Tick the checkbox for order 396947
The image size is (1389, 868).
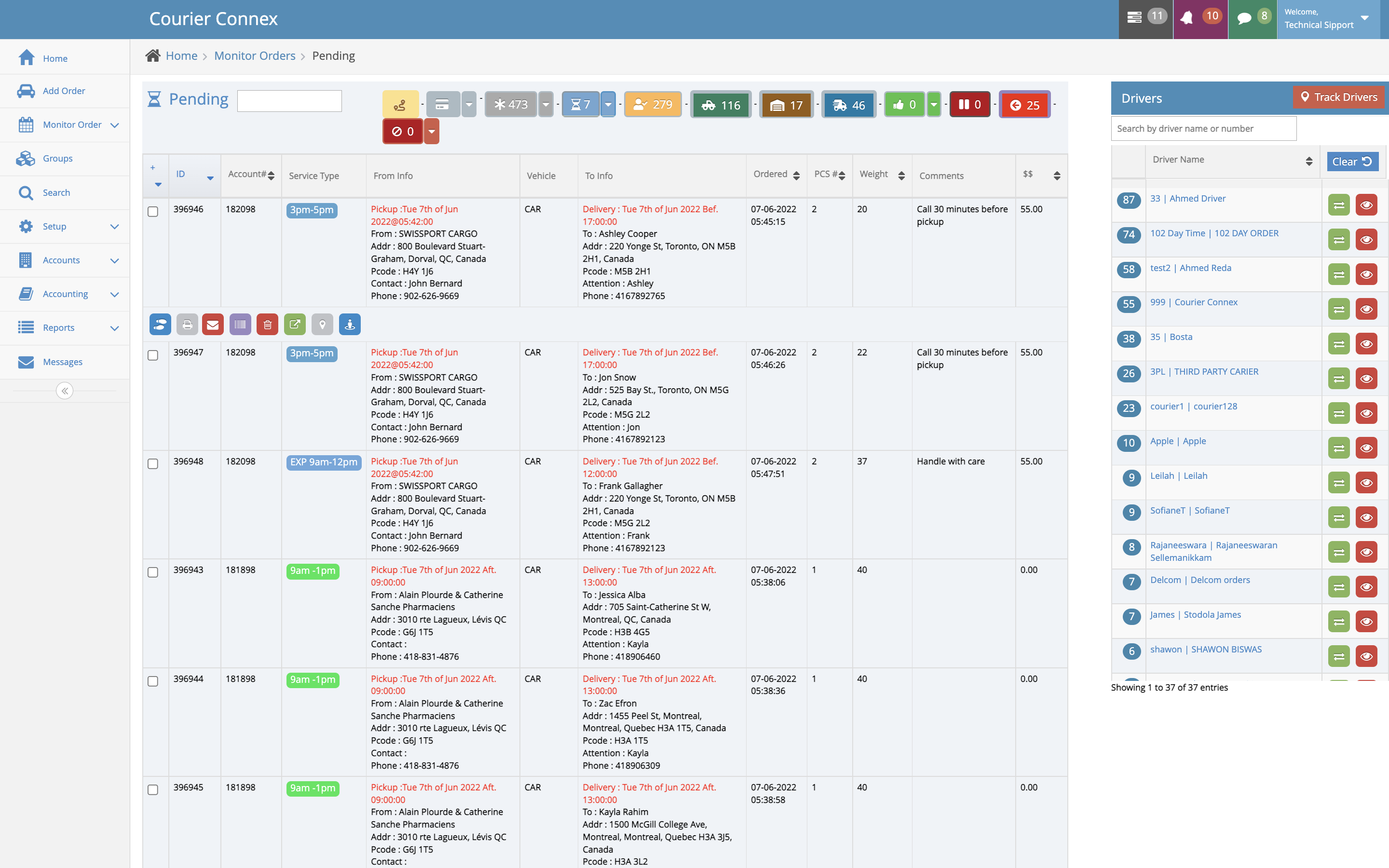pyautogui.click(x=153, y=356)
